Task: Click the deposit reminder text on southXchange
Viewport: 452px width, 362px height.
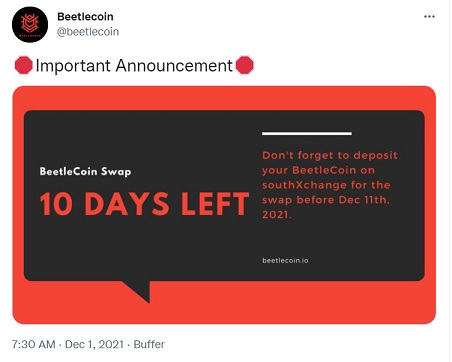Action: tap(330, 185)
